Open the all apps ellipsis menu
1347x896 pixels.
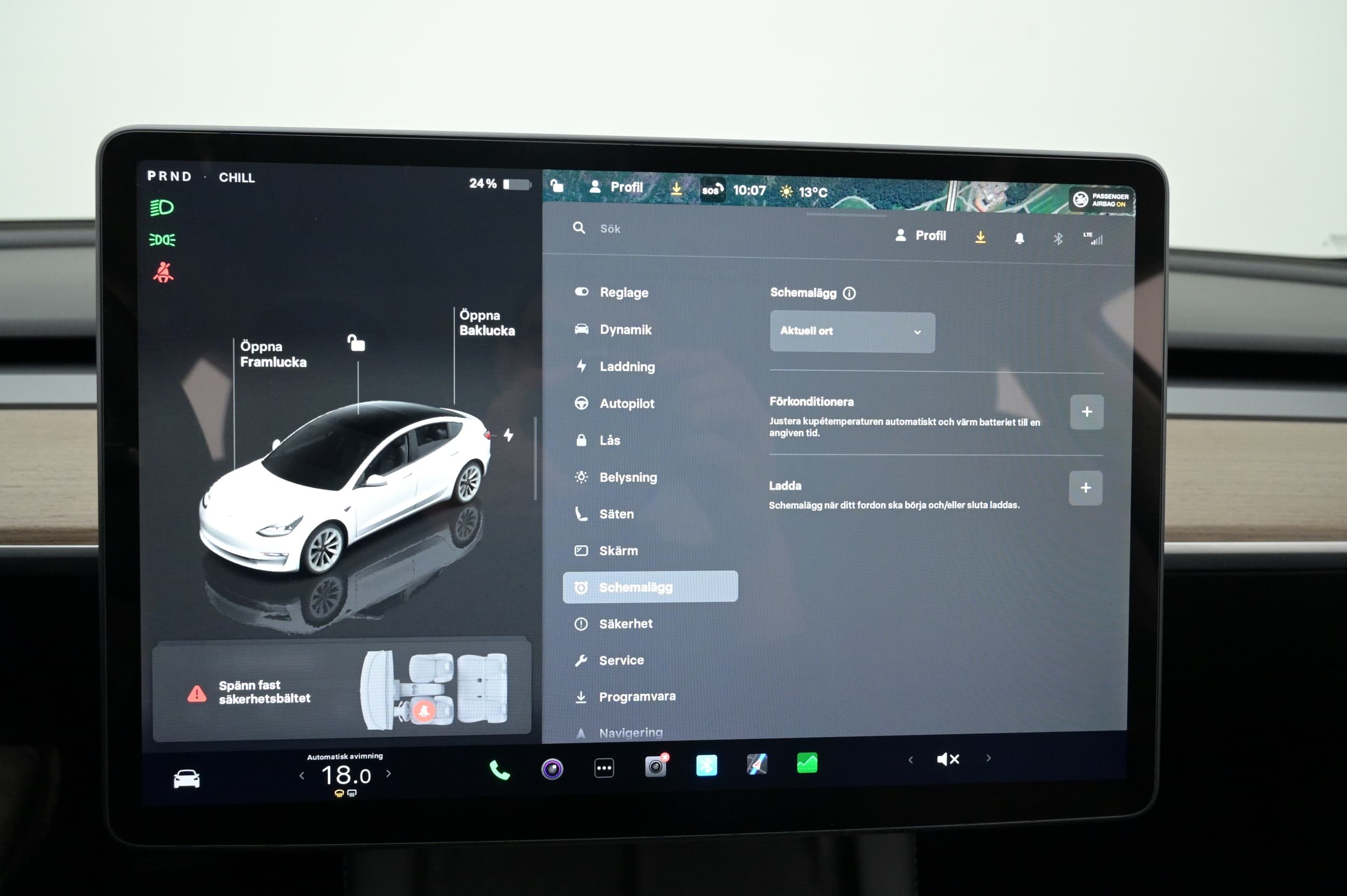point(604,768)
